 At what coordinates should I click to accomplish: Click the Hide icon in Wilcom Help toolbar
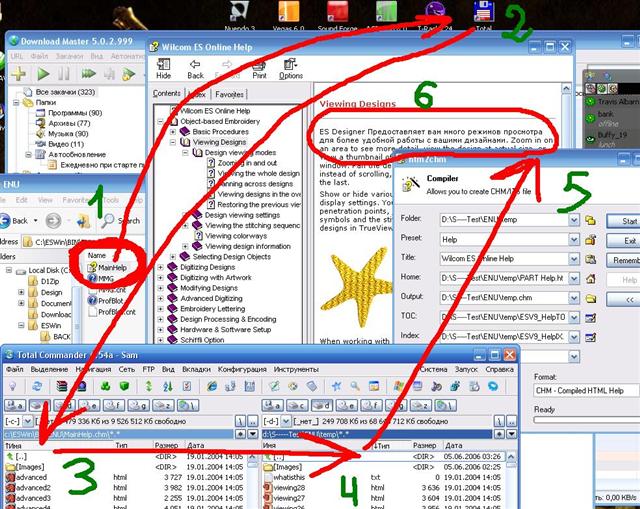pos(164,68)
